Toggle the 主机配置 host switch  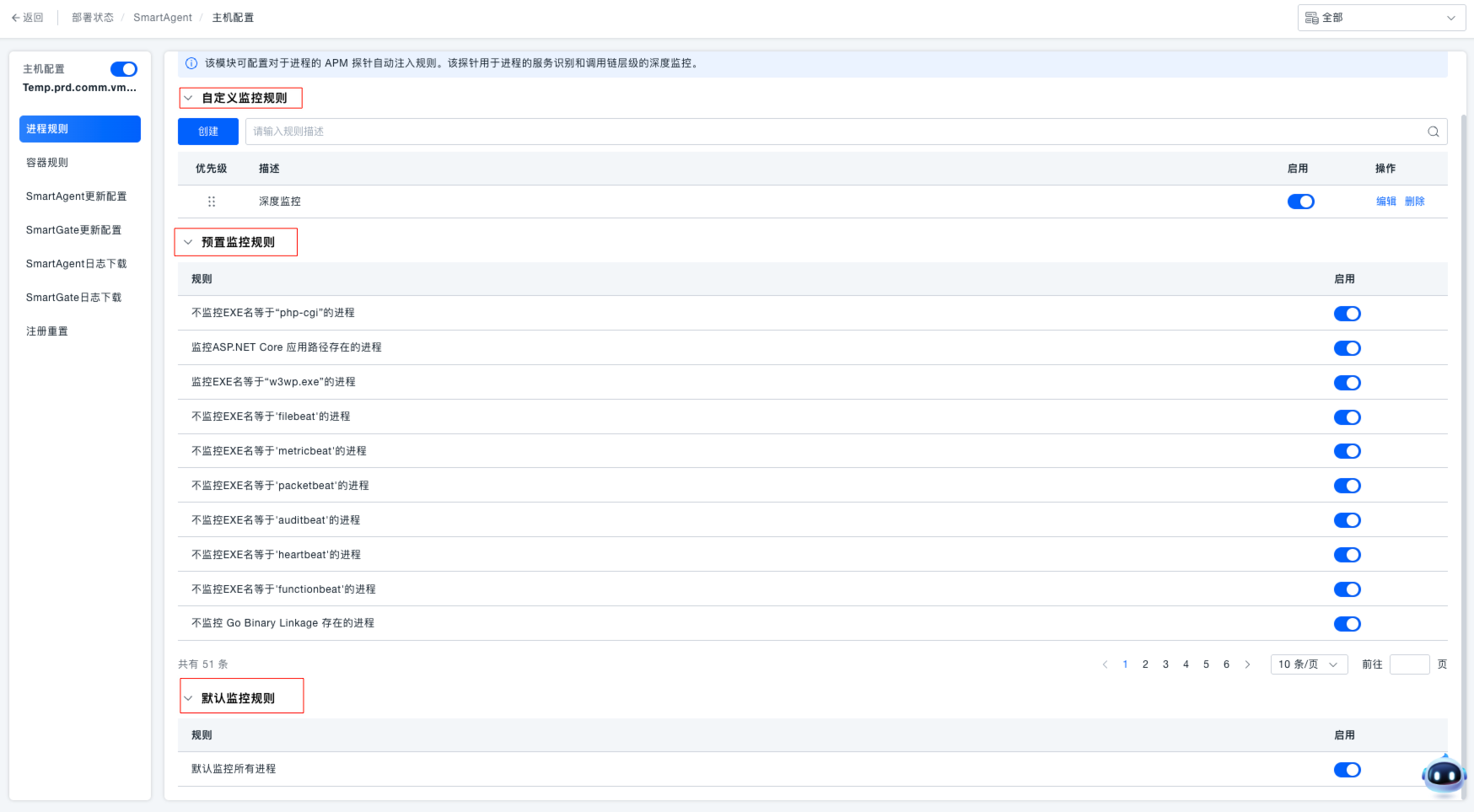pyautogui.click(x=124, y=69)
